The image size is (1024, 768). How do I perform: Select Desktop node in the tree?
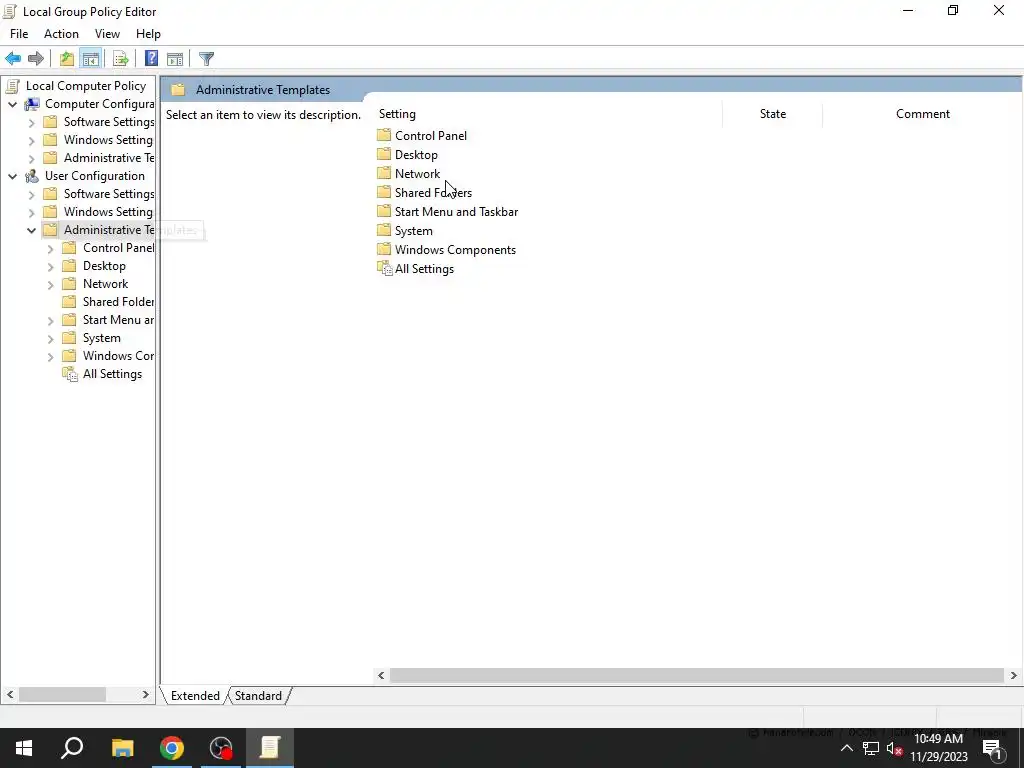[104, 266]
